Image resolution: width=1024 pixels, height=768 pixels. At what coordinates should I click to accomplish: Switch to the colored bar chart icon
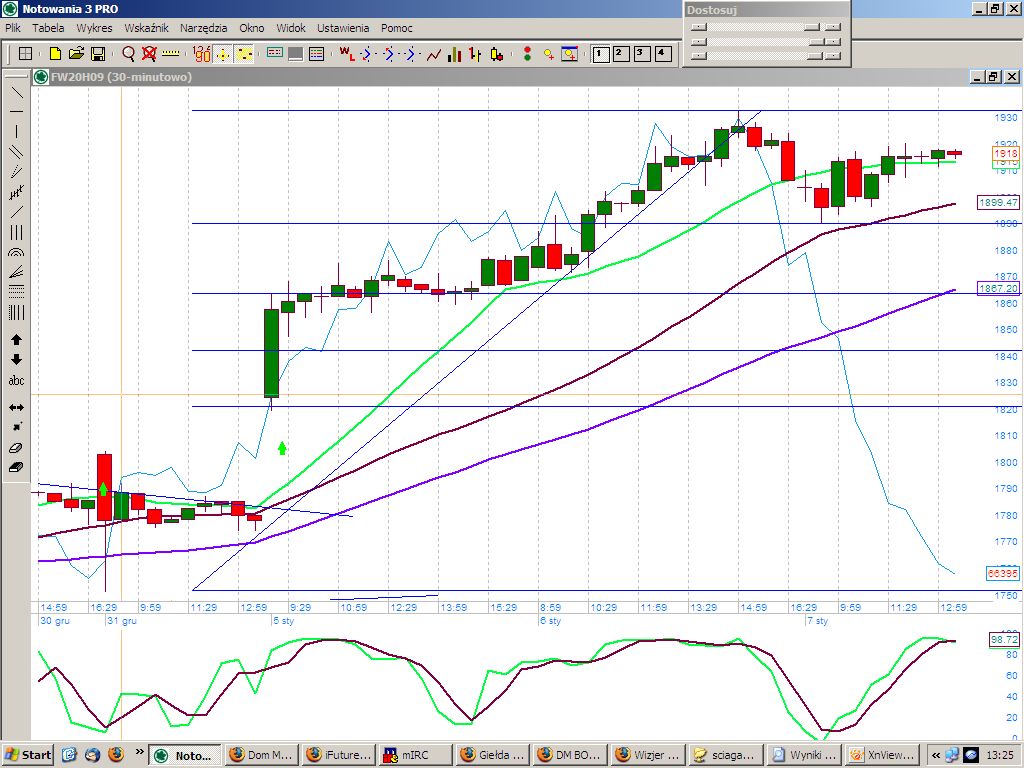click(x=454, y=54)
